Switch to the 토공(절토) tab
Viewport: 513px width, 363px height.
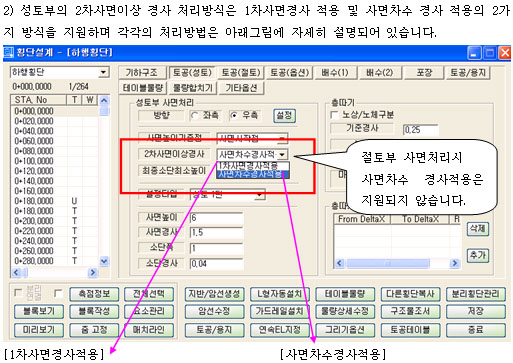click(x=241, y=73)
